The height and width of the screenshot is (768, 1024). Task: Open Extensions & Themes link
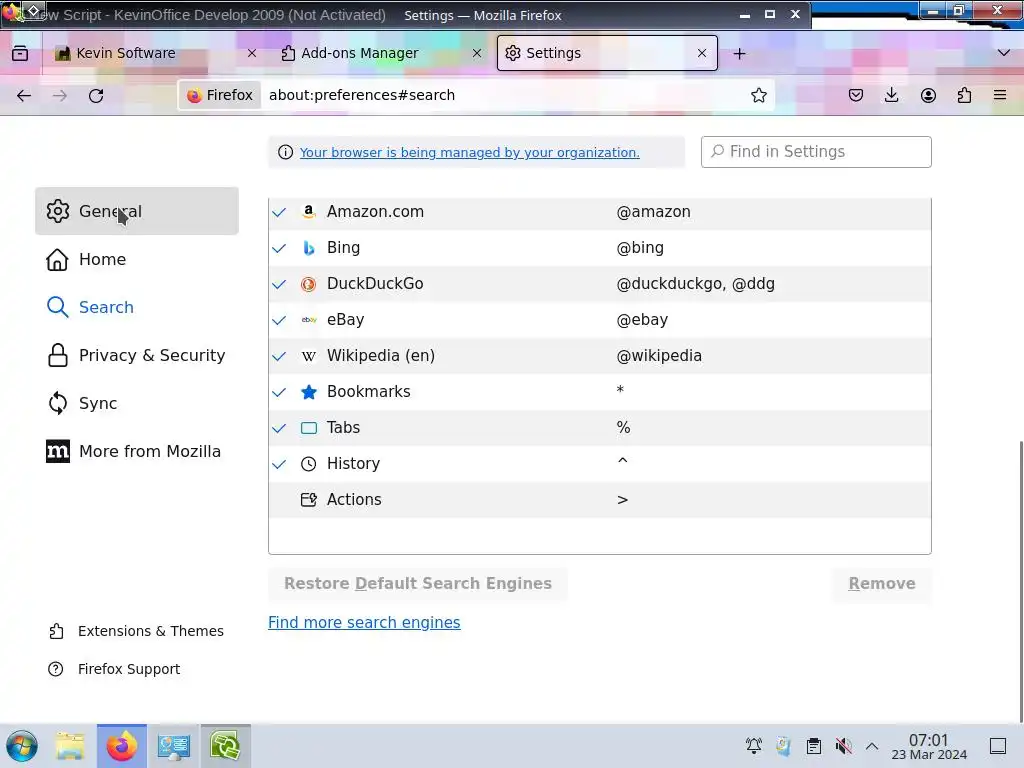coord(136,631)
